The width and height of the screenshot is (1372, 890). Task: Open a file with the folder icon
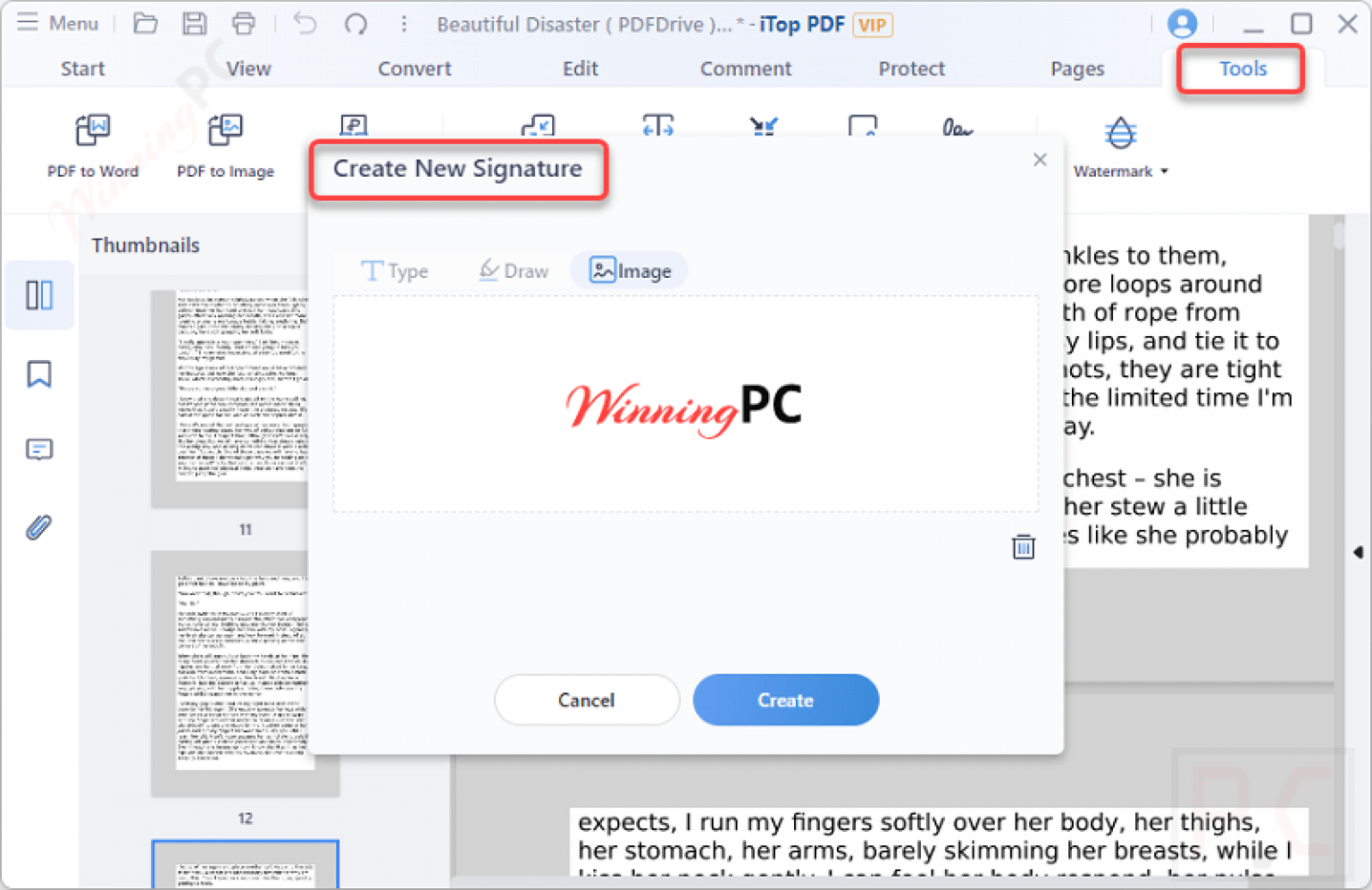tap(146, 23)
